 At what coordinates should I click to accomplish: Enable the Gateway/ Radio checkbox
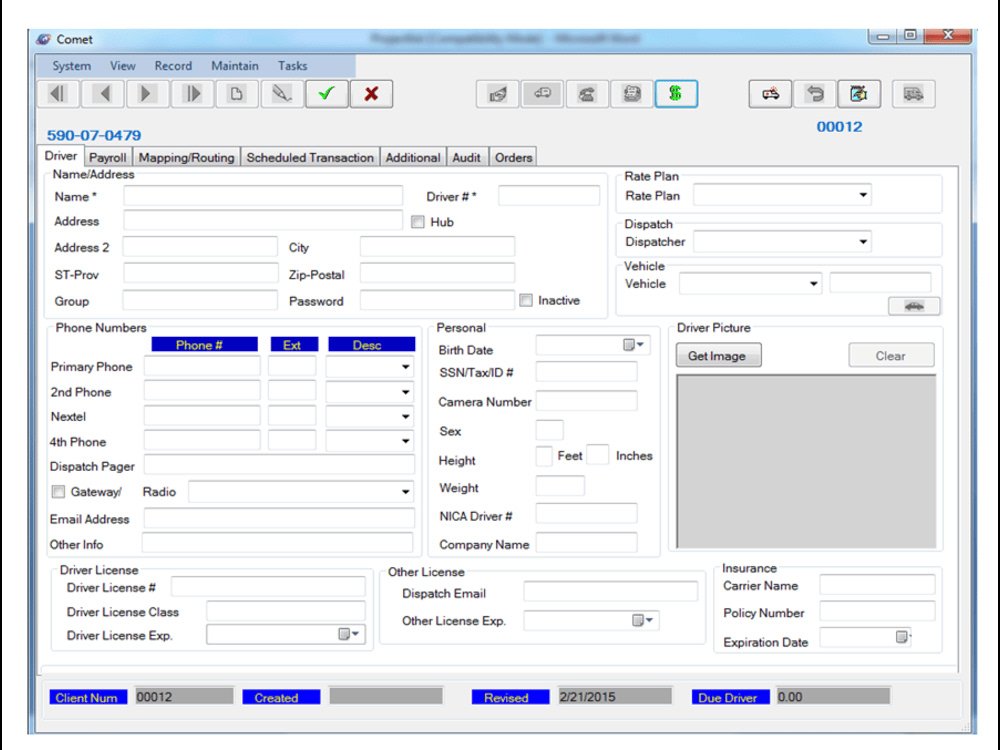(59, 492)
